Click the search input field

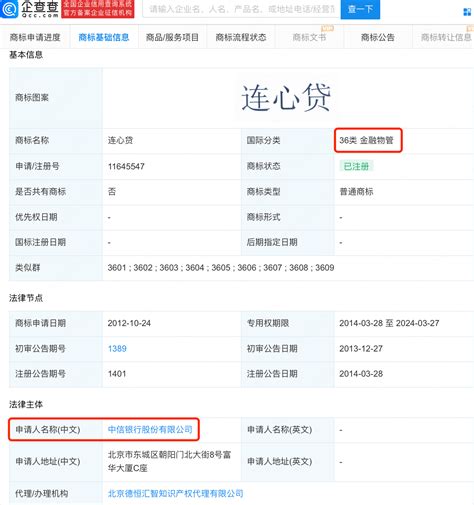point(241,9)
